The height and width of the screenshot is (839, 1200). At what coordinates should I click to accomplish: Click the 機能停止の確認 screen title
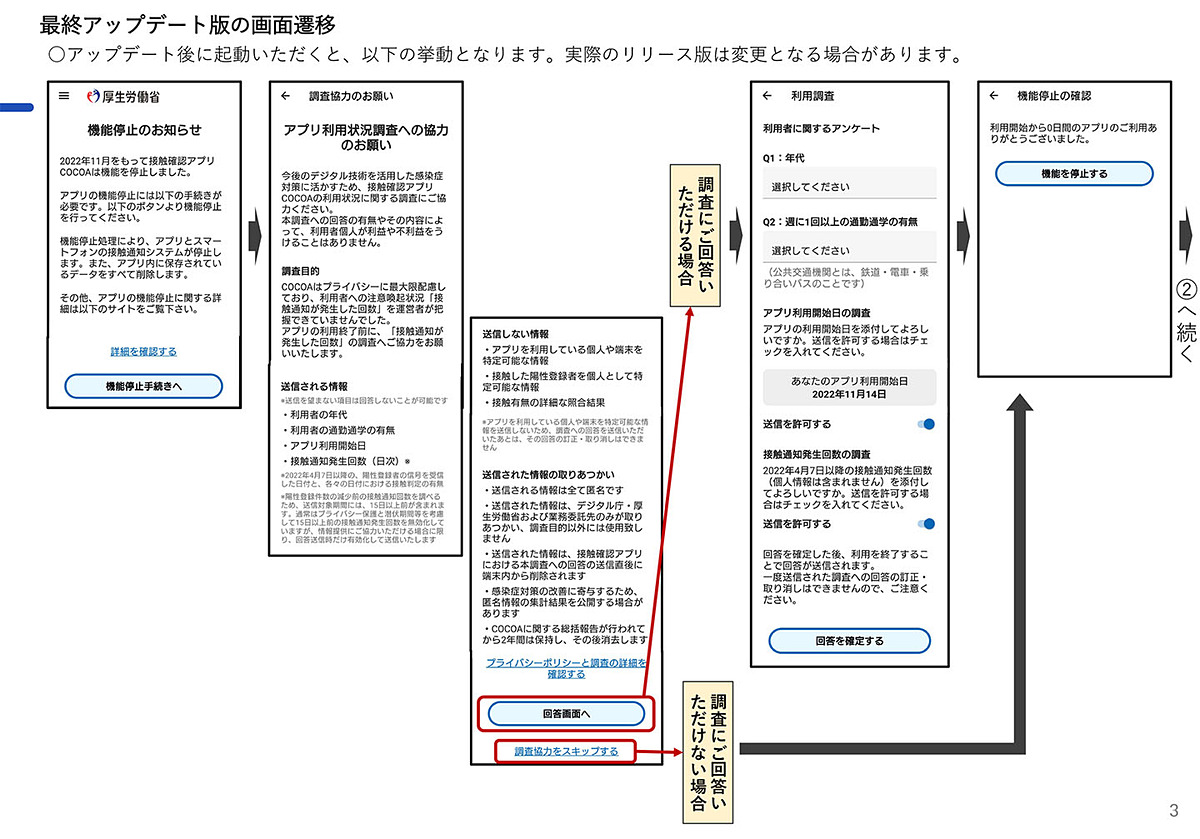1053,97
